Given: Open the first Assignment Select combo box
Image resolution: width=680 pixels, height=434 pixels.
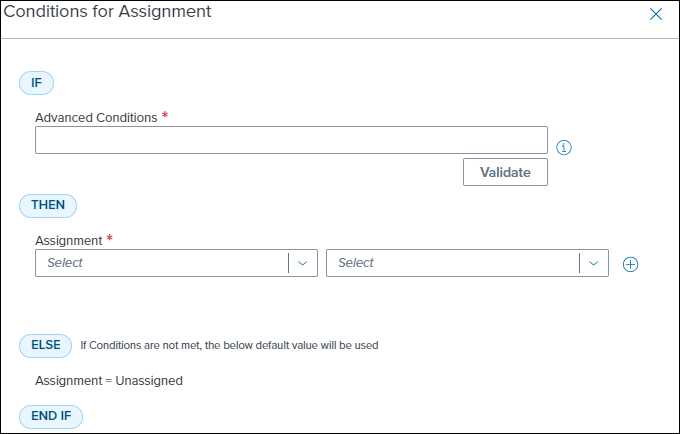Looking at the screenshot, I should [x=177, y=263].
